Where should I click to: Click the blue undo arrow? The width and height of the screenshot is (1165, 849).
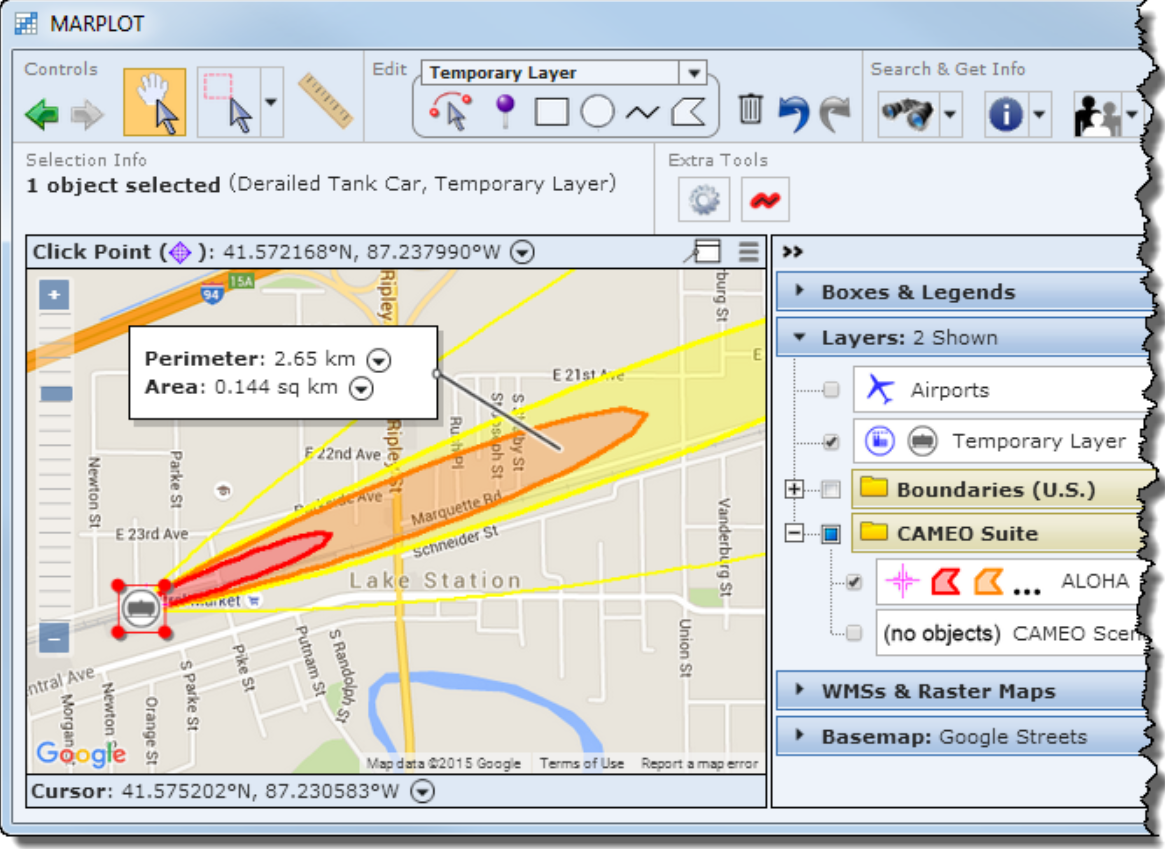[x=793, y=113]
